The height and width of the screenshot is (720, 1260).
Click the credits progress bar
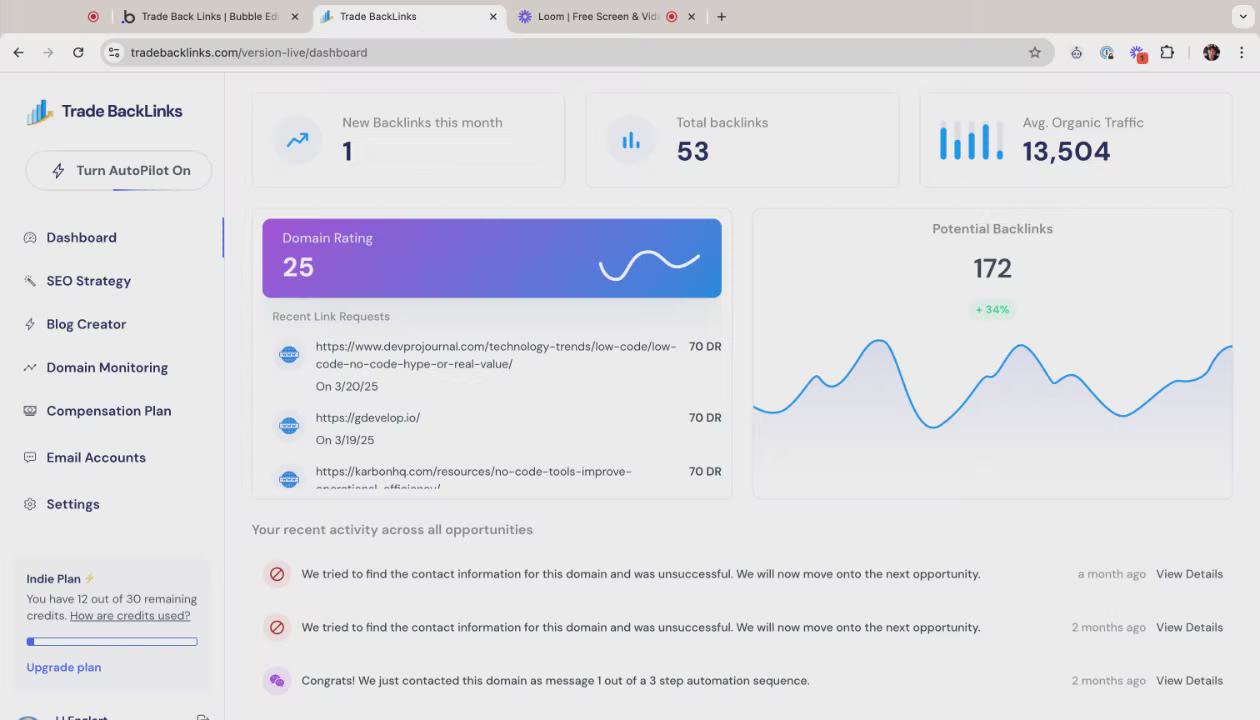pos(112,641)
